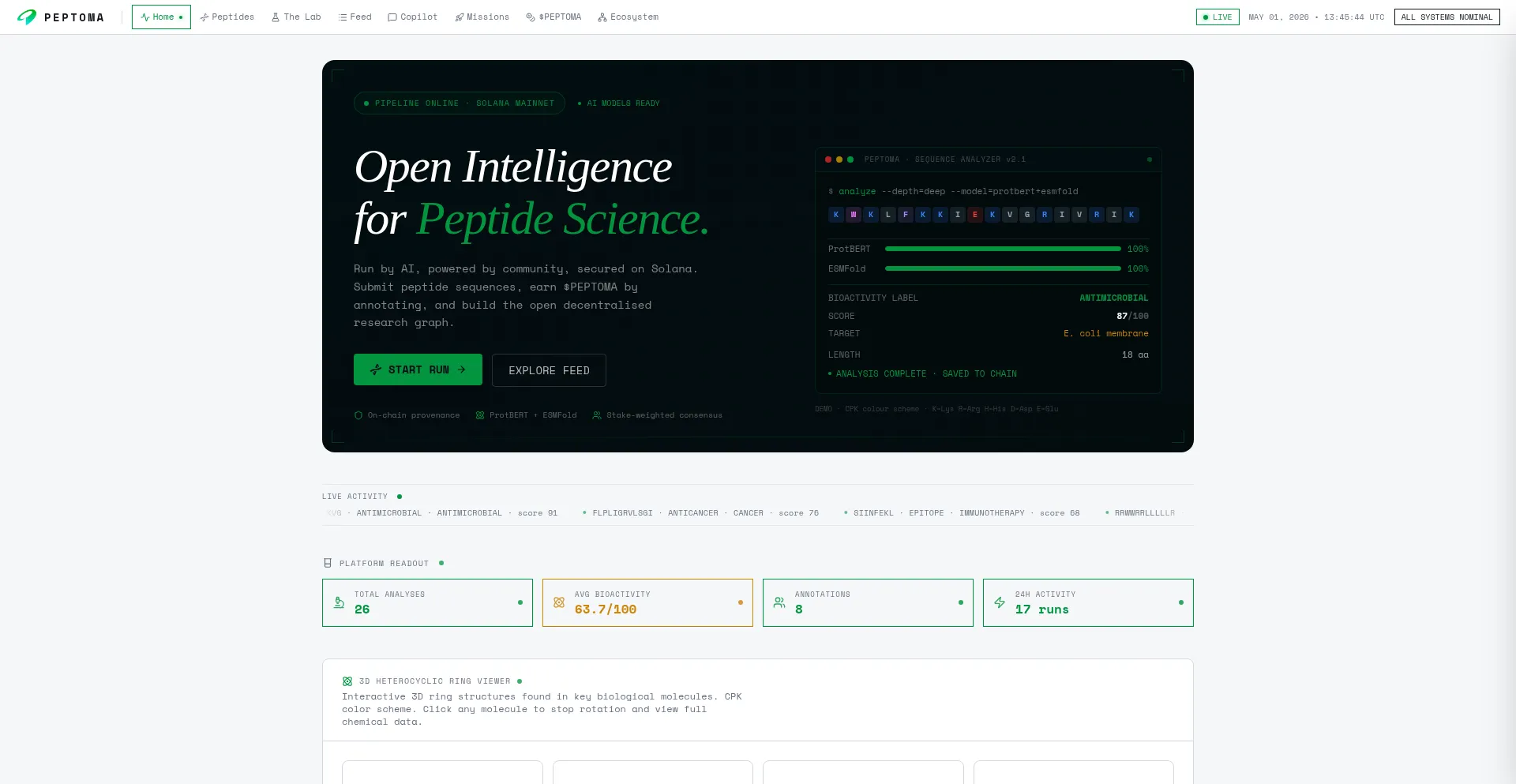
Task: Click the Annotations value 8
Action: point(798,610)
